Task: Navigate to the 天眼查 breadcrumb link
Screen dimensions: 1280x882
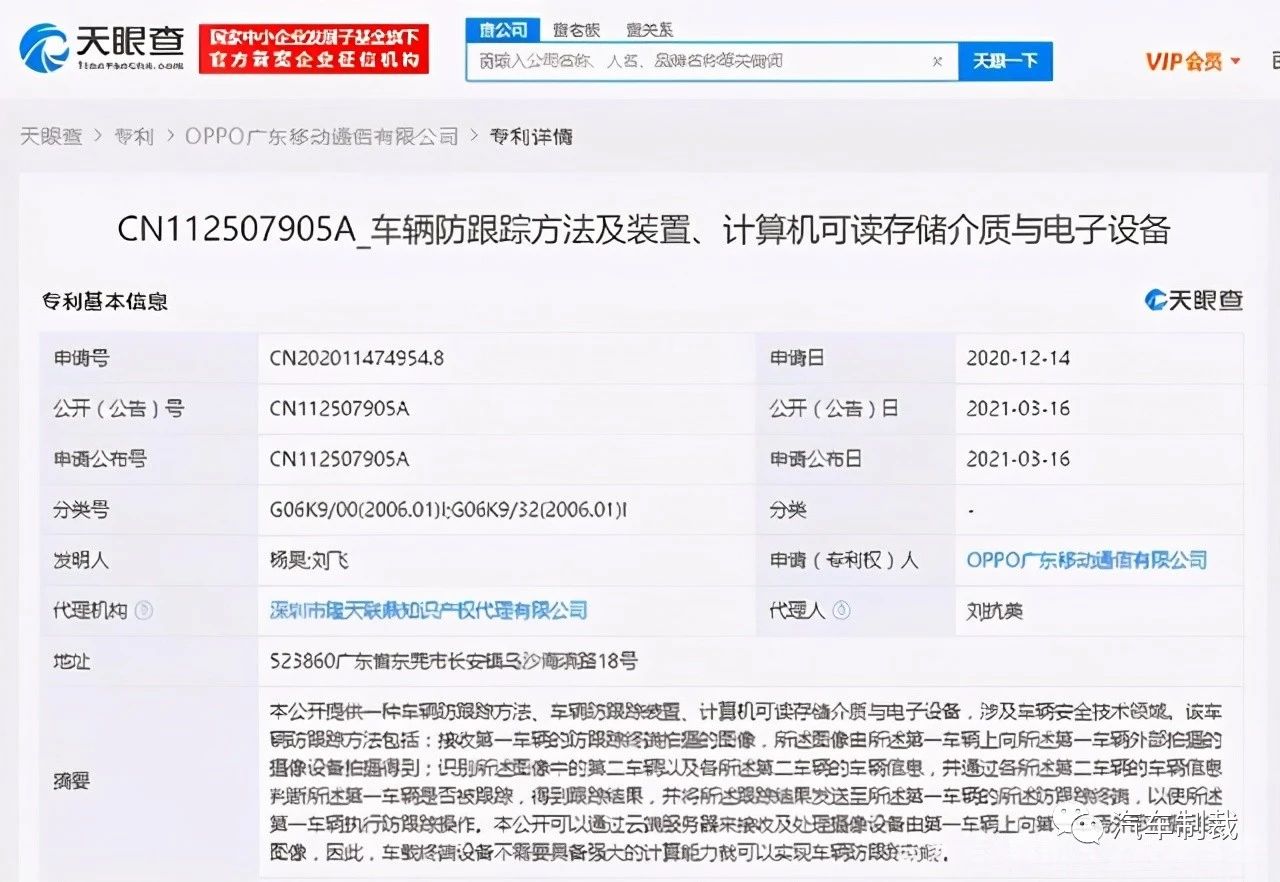Action: click(x=50, y=136)
